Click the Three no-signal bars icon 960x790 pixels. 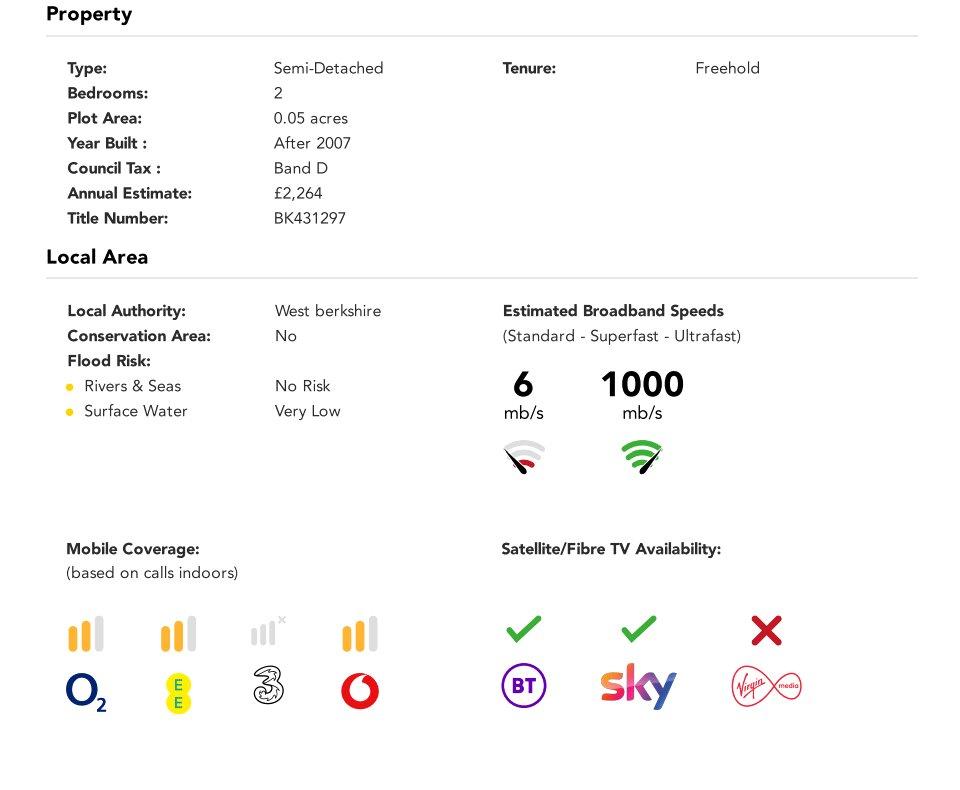[268, 631]
